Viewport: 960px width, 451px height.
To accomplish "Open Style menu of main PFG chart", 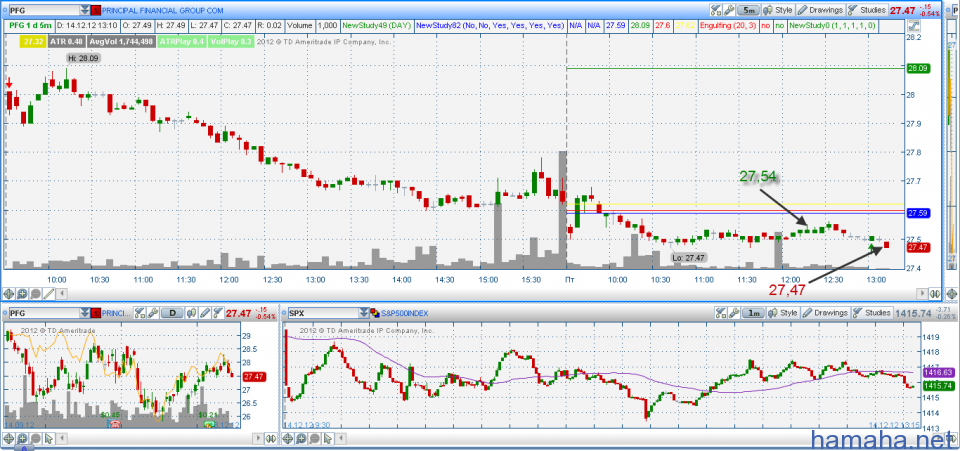I will click(778, 10).
